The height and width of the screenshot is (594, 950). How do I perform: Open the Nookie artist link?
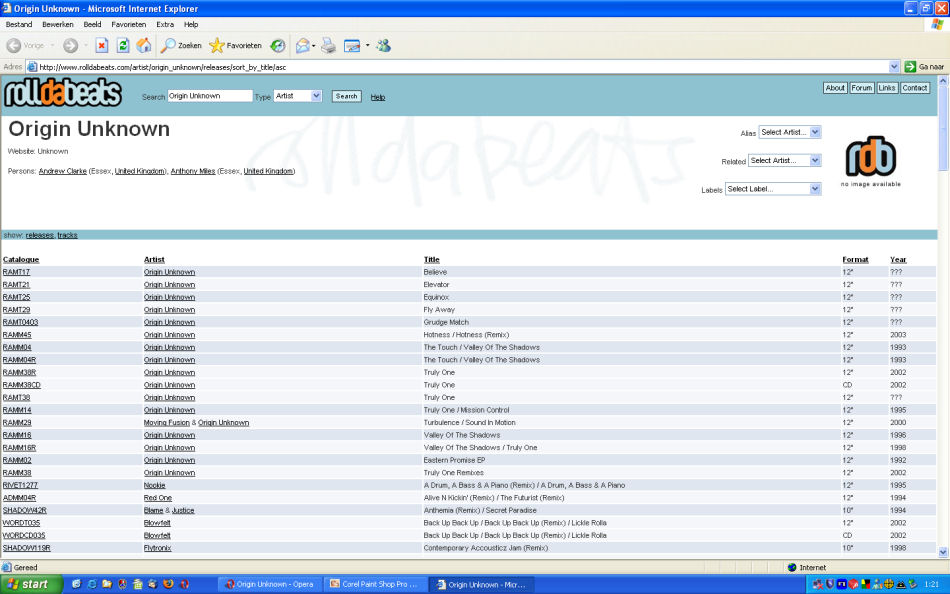pyautogui.click(x=154, y=486)
